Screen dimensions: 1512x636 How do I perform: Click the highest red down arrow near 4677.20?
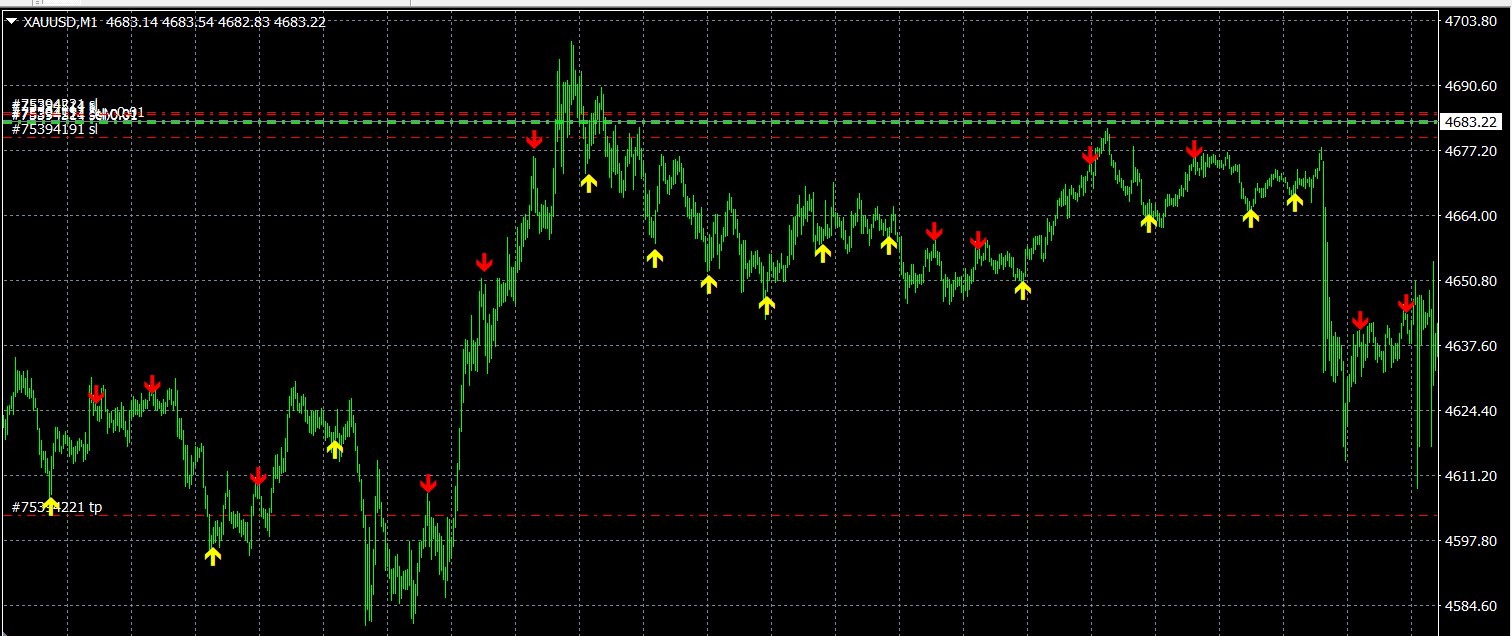[x=534, y=139]
